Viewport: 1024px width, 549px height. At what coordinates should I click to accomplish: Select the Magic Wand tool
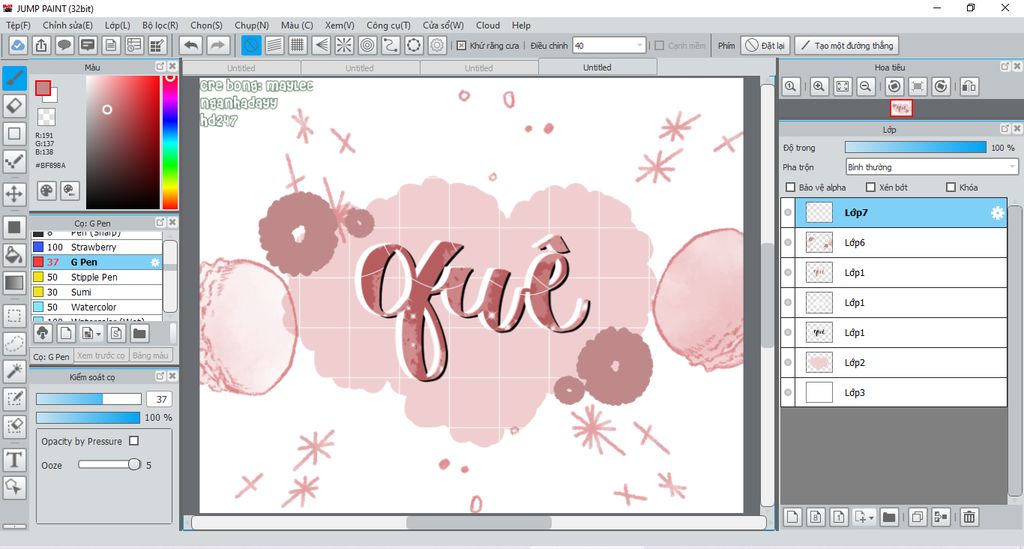click(14, 371)
